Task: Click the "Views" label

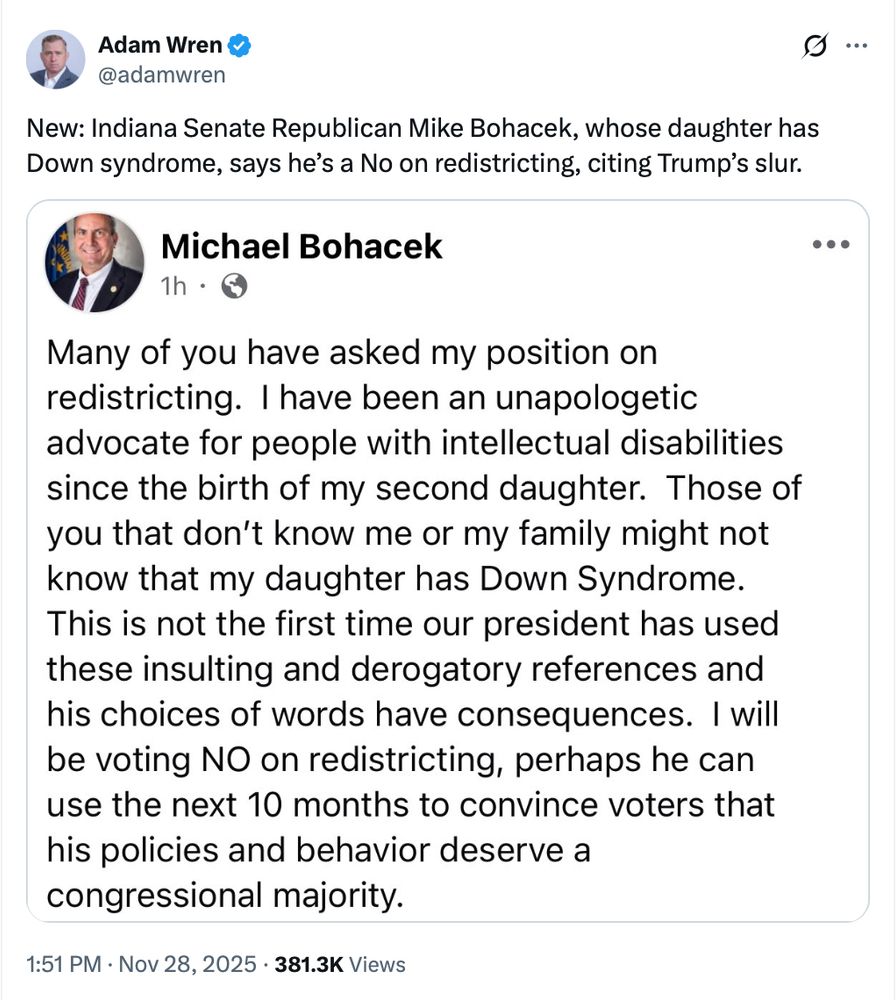Action: coord(378,964)
